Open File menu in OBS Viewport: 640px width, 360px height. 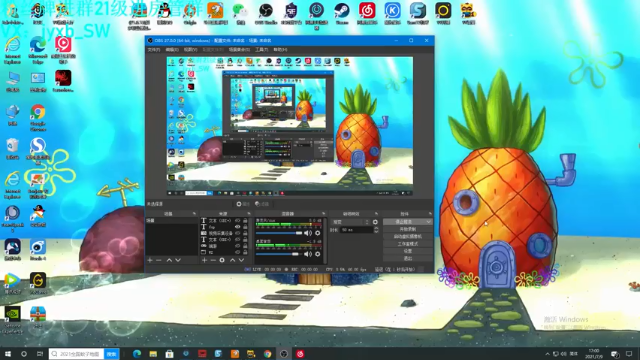154,50
